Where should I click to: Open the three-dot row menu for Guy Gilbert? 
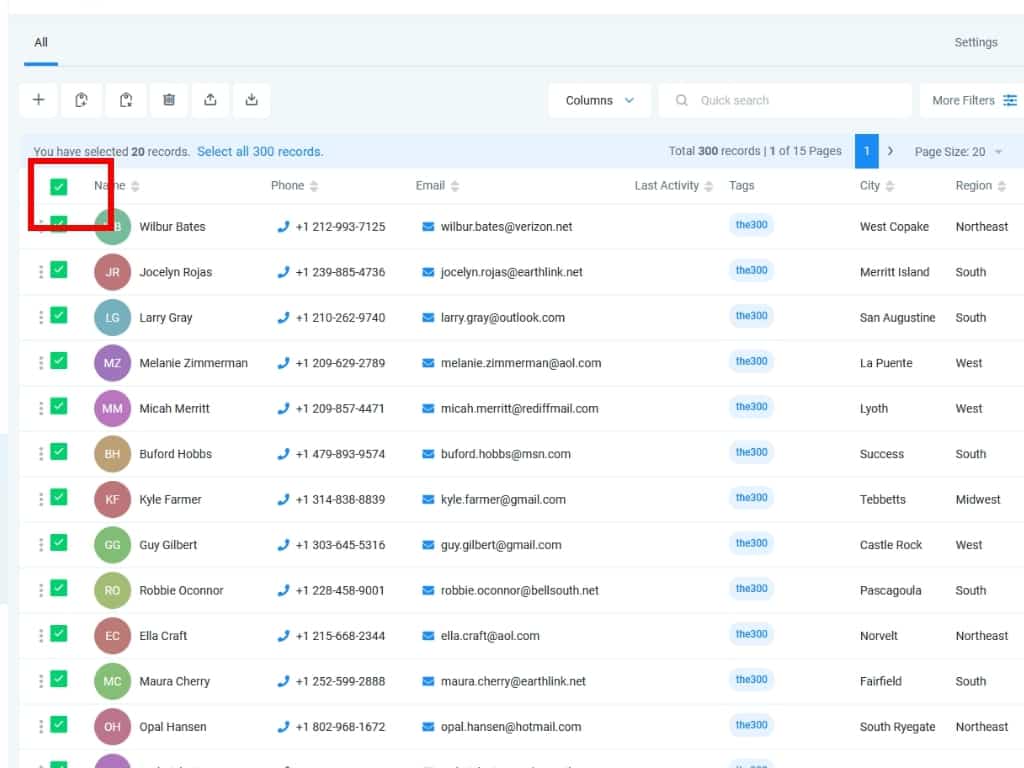pos(41,545)
